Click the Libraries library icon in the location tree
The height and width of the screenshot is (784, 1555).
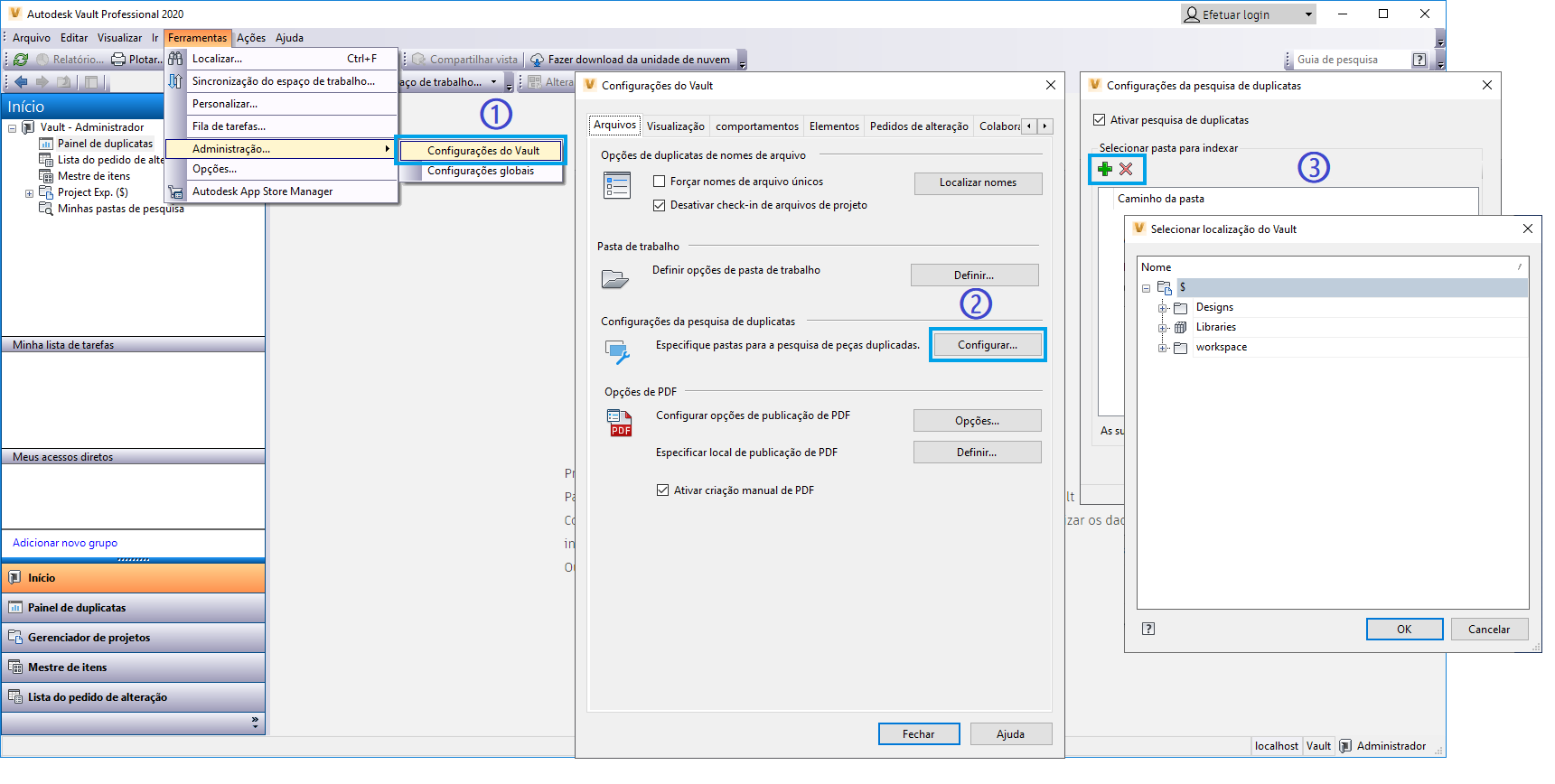1180,328
